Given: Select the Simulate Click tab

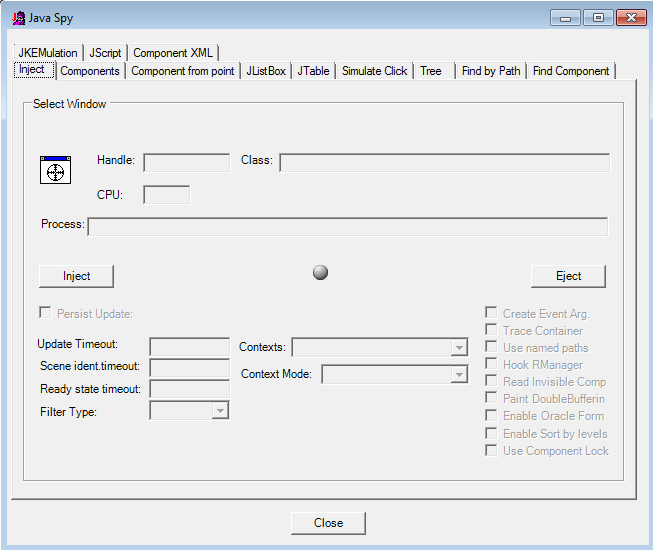Looking at the screenshot, I should [x=374, y=71].
